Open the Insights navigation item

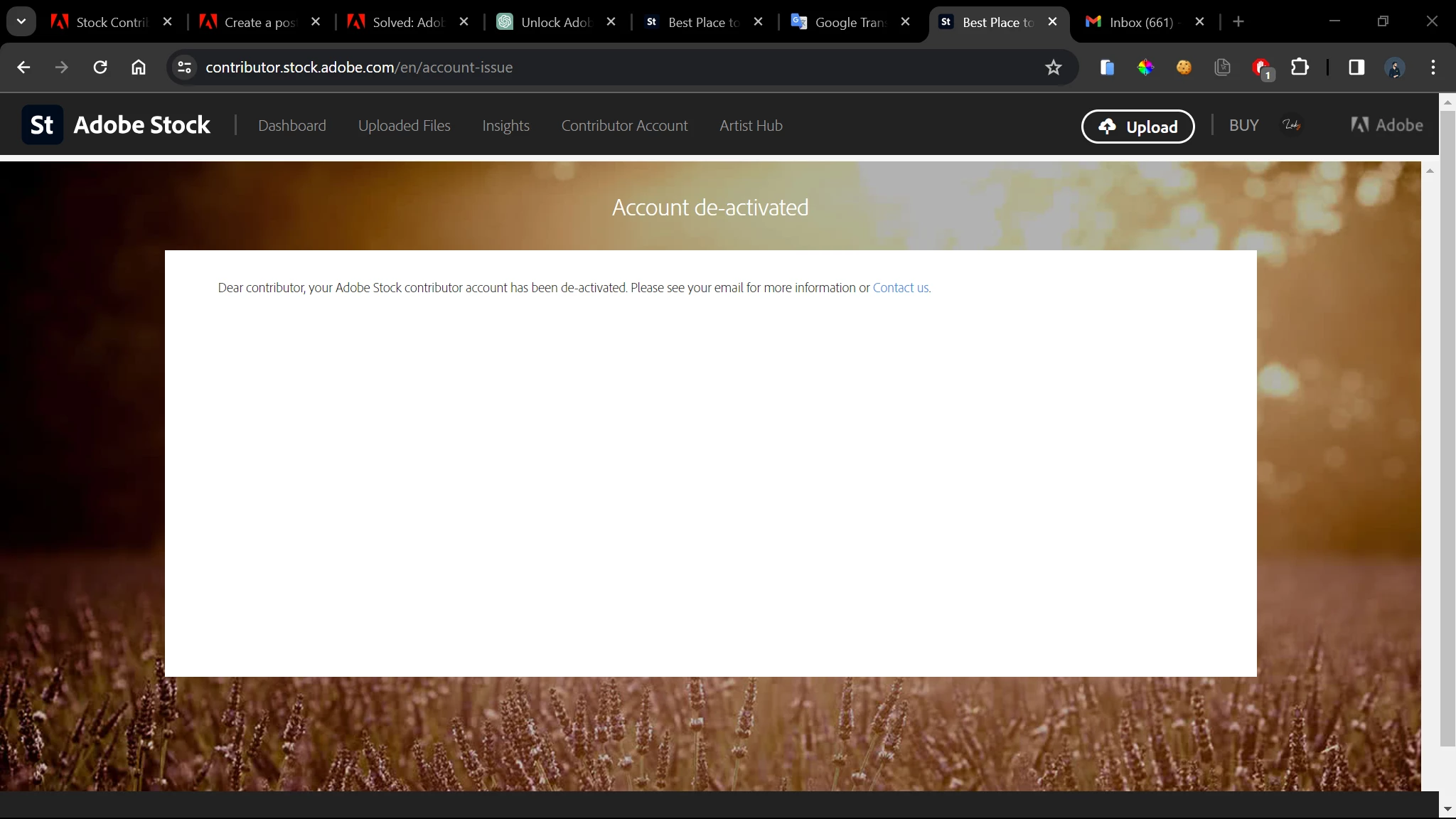505,126
